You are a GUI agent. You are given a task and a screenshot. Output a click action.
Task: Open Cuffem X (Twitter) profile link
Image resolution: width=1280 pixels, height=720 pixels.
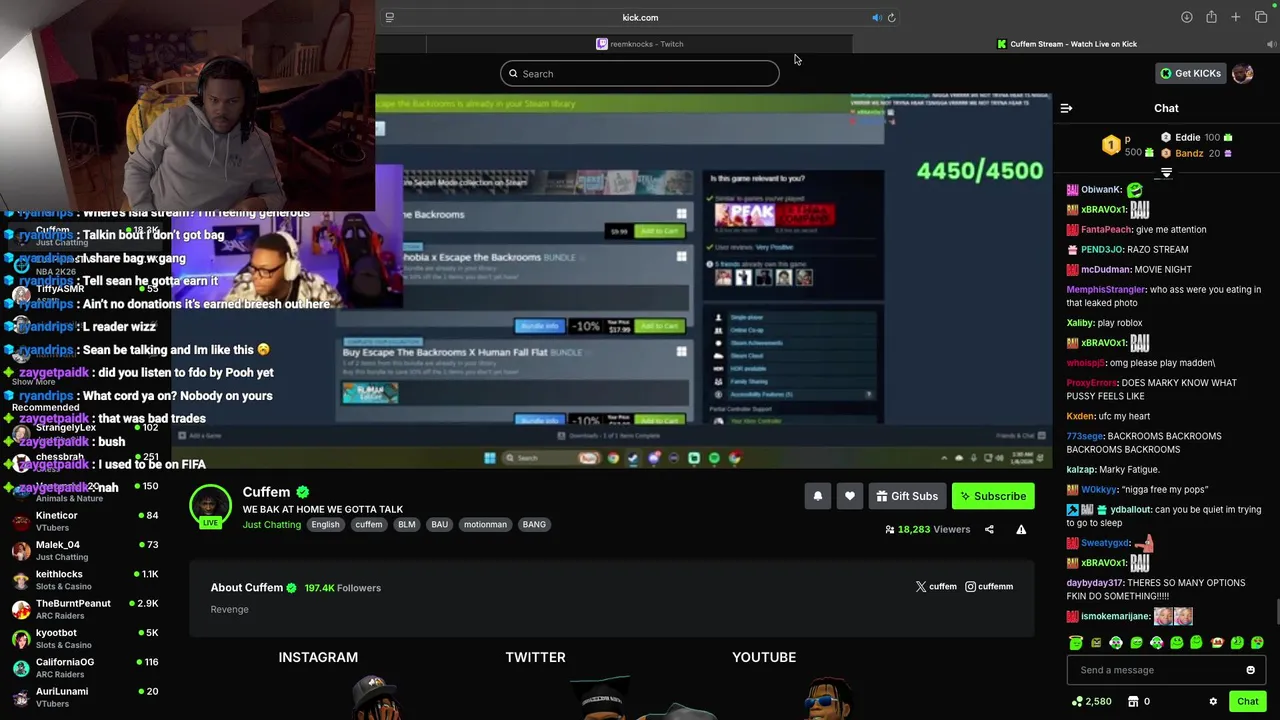pos(936,587)
